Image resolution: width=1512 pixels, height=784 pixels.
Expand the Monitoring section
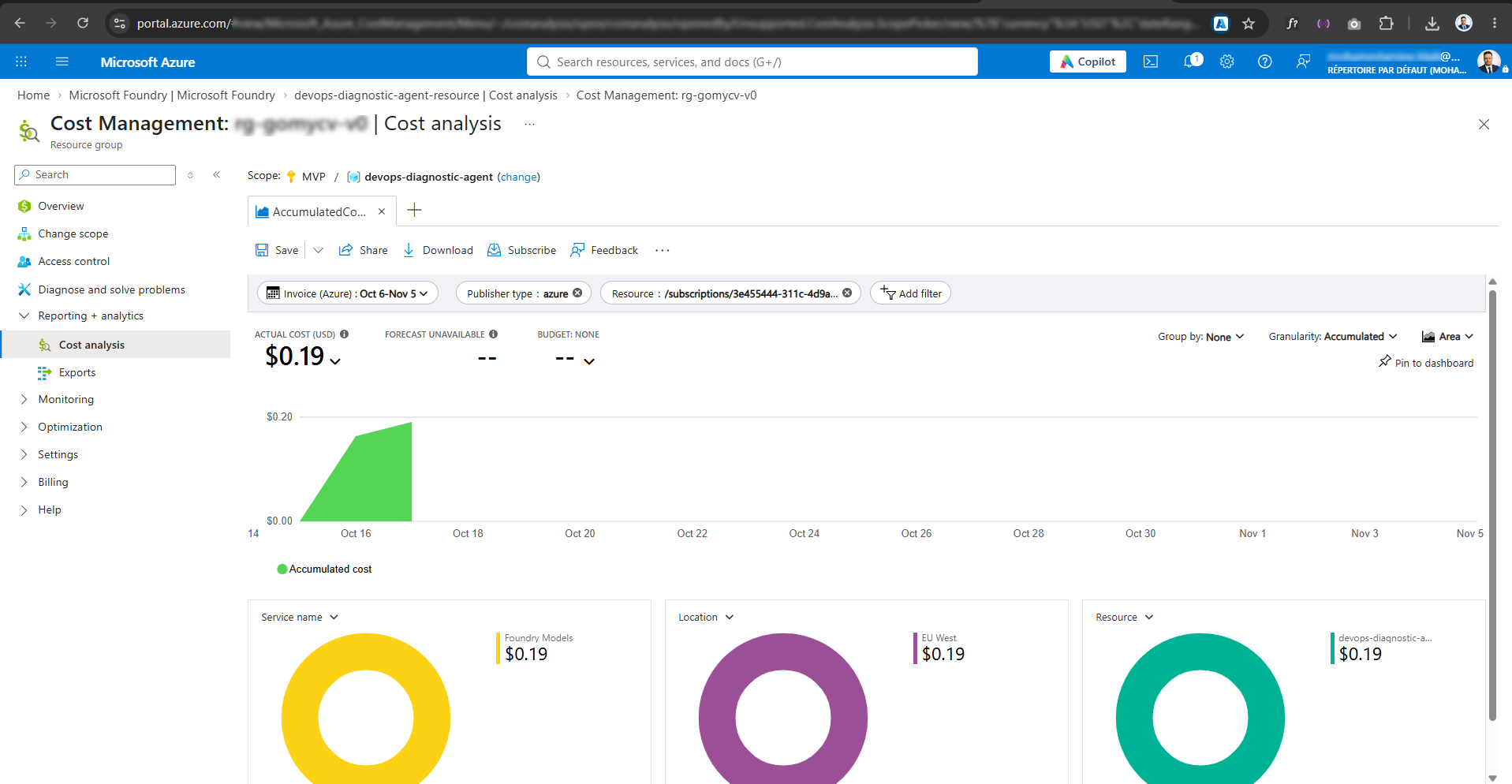click(x=65, y=399)
